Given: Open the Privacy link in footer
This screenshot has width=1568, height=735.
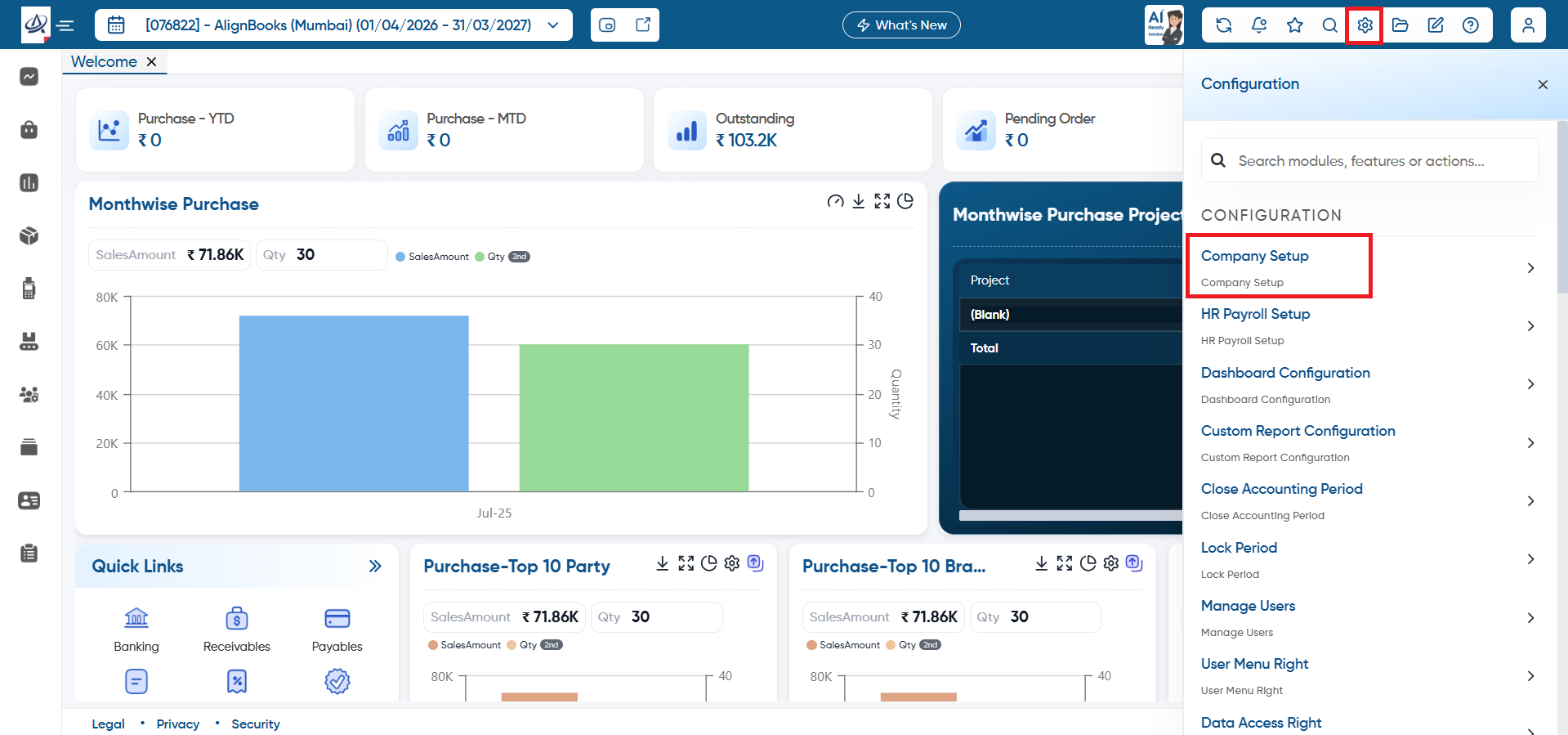Looking at the screenshot, I should [178, 724].
